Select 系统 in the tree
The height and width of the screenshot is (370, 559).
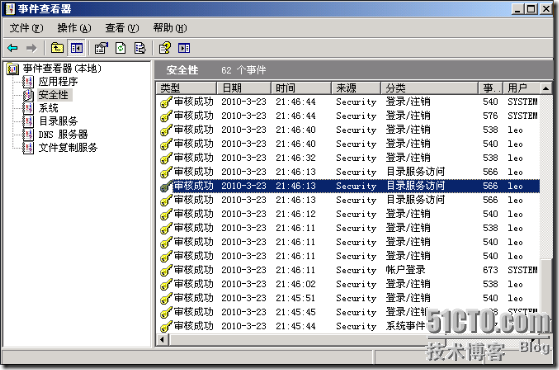48,108
